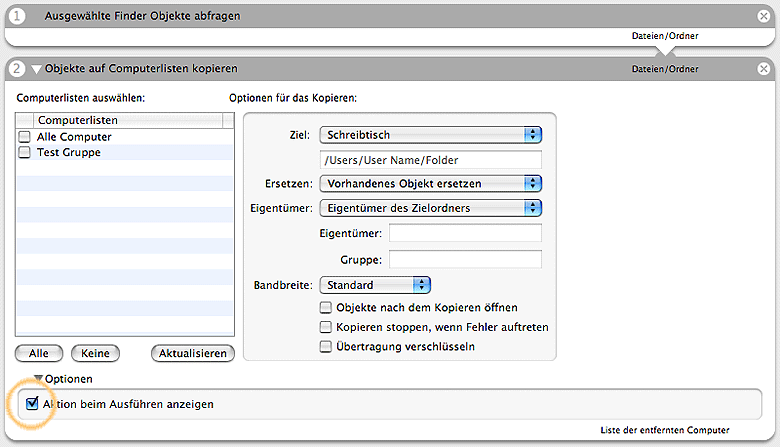Click the Gruppe text field
Viewport: 780px width, 447px height.
465,259
